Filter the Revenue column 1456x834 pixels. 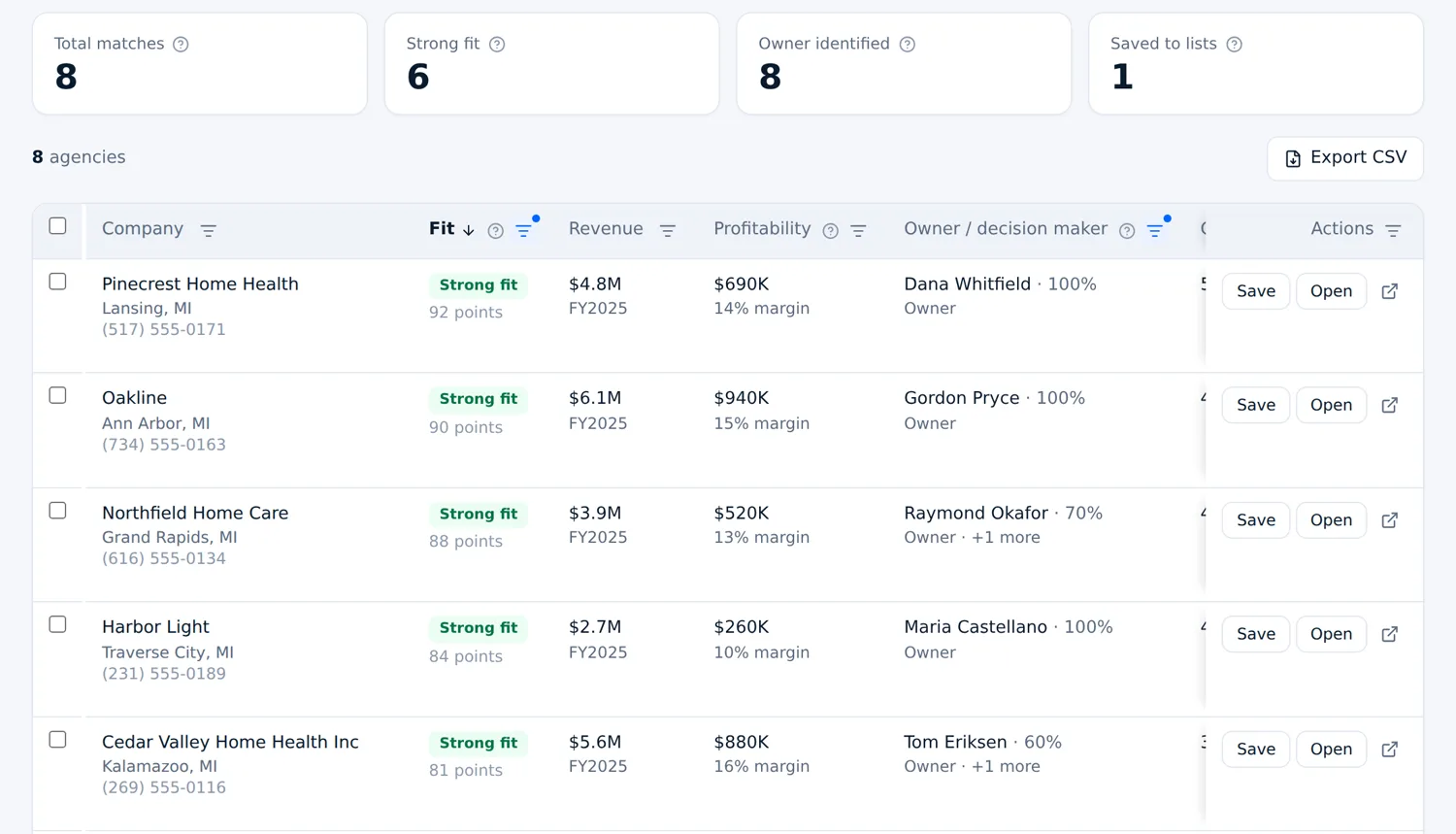668,230
